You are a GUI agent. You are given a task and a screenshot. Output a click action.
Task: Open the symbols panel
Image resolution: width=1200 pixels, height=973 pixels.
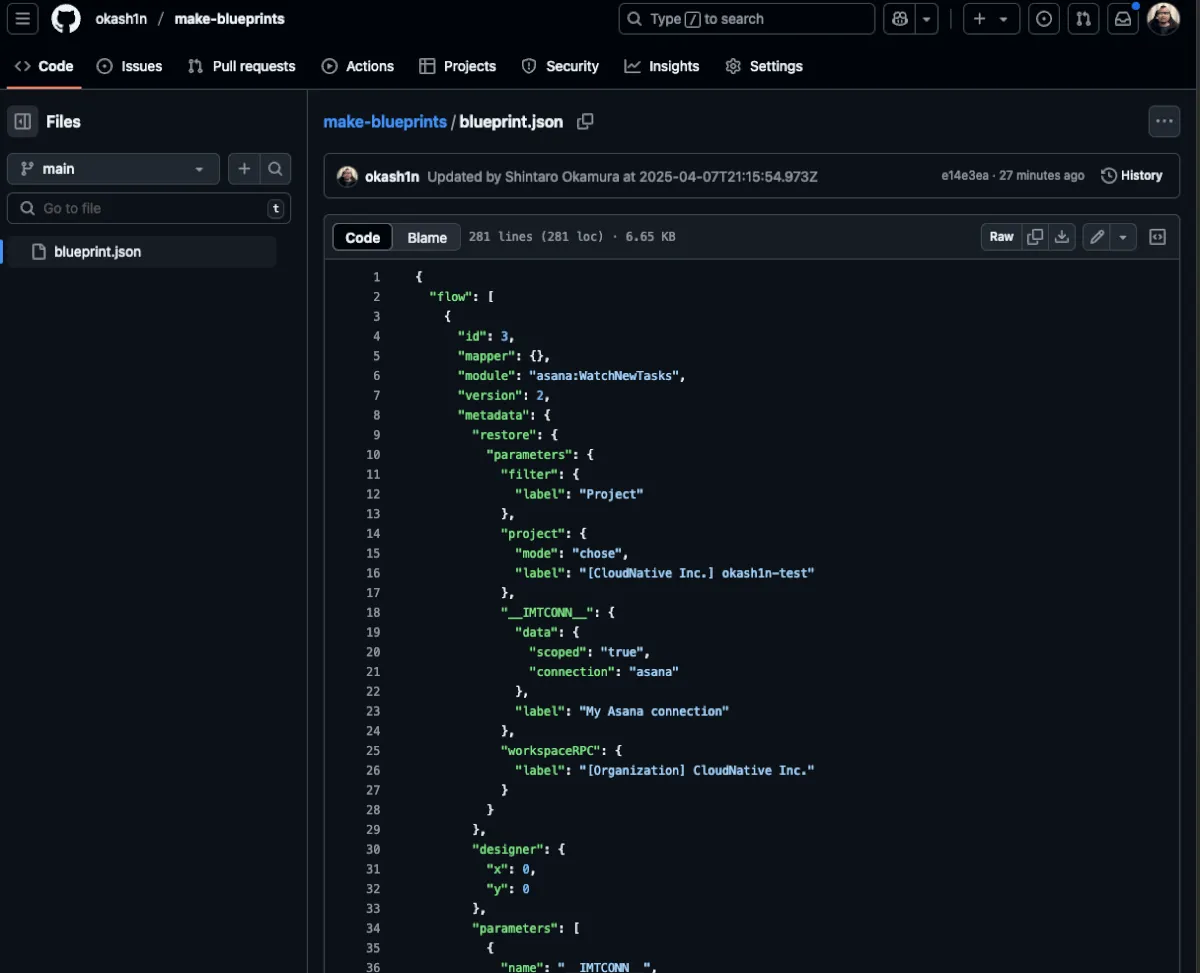pos(1157,237)
